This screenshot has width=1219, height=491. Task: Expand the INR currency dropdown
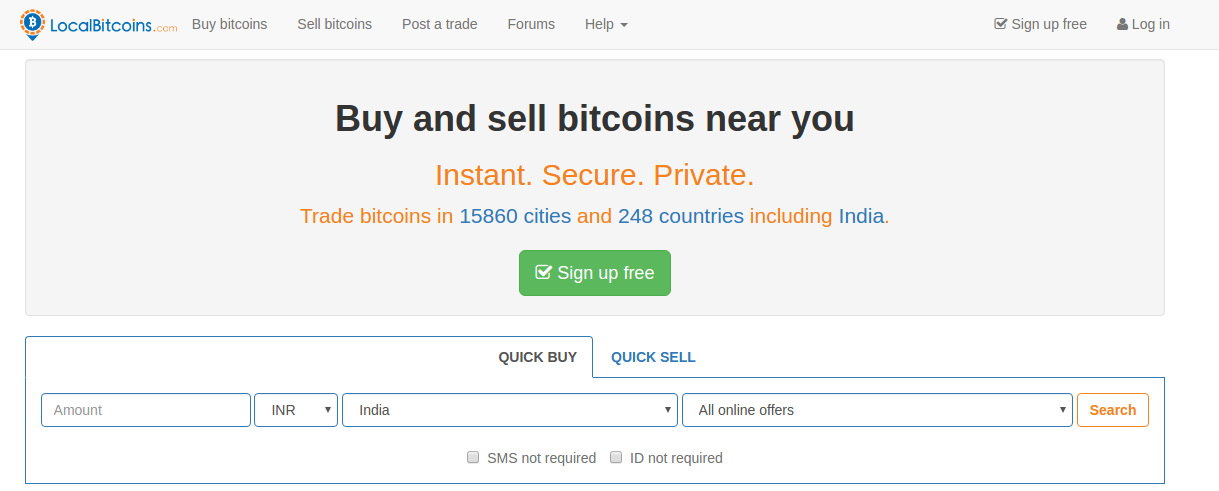click(296, 410)
